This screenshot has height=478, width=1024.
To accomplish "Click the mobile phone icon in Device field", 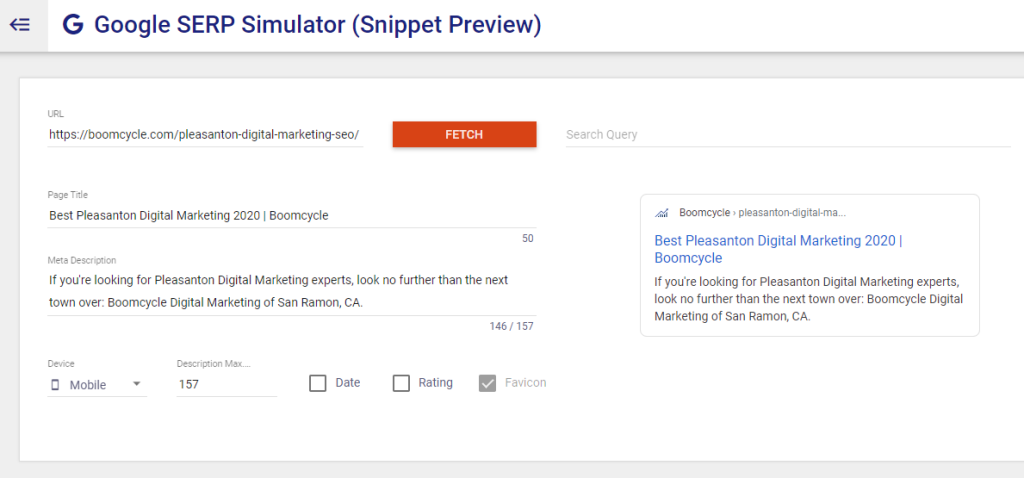I will [55, 384].
